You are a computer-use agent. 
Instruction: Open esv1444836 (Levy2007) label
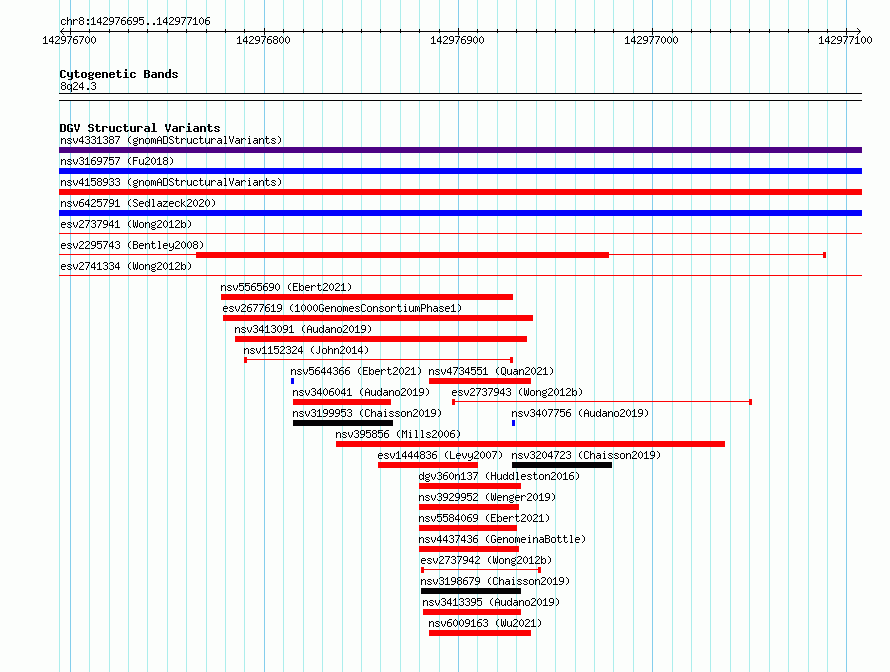pyautogui.click(x=440, y=455)
